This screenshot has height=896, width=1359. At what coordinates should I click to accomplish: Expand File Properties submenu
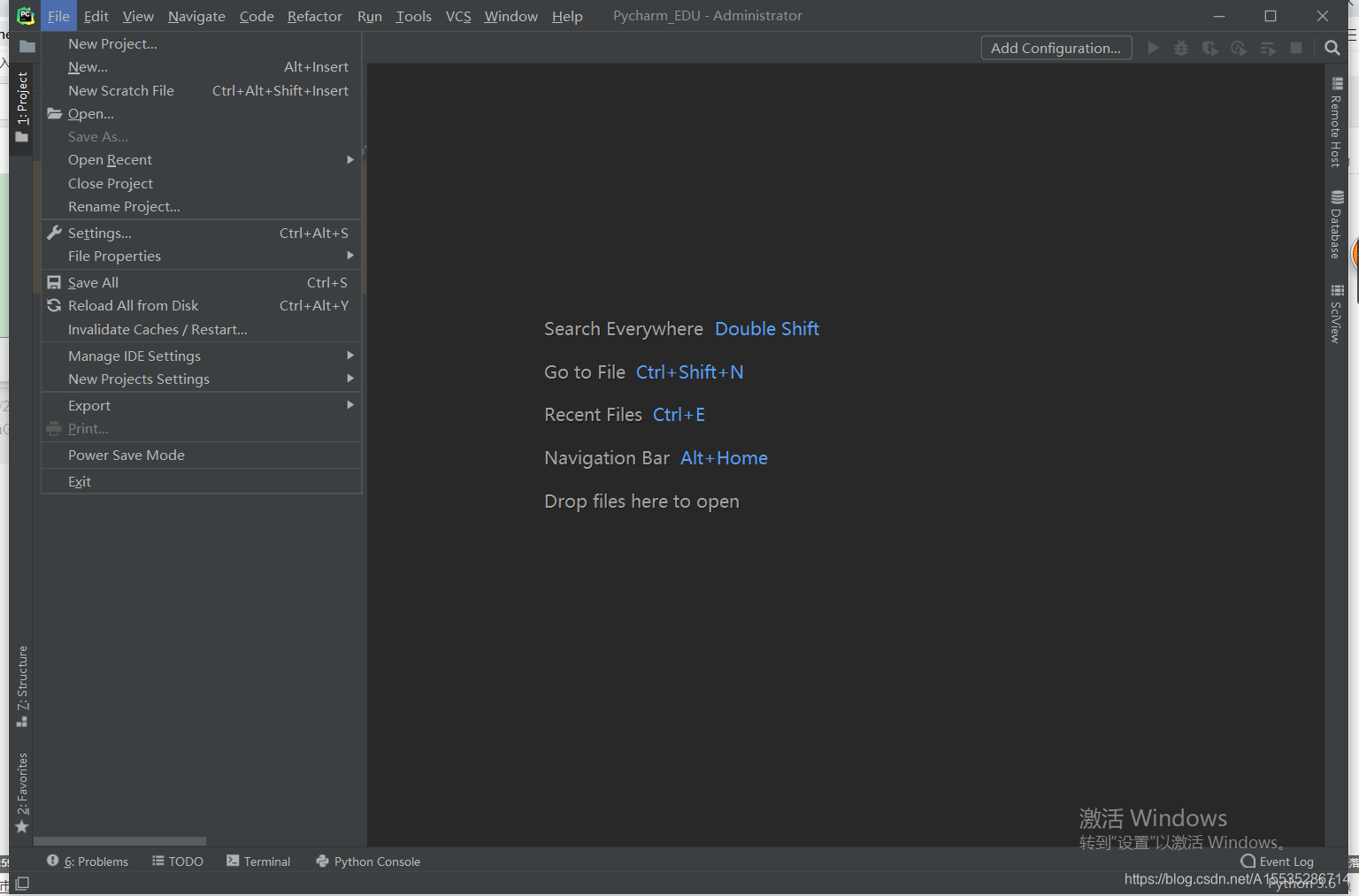(x=202, y=256)
